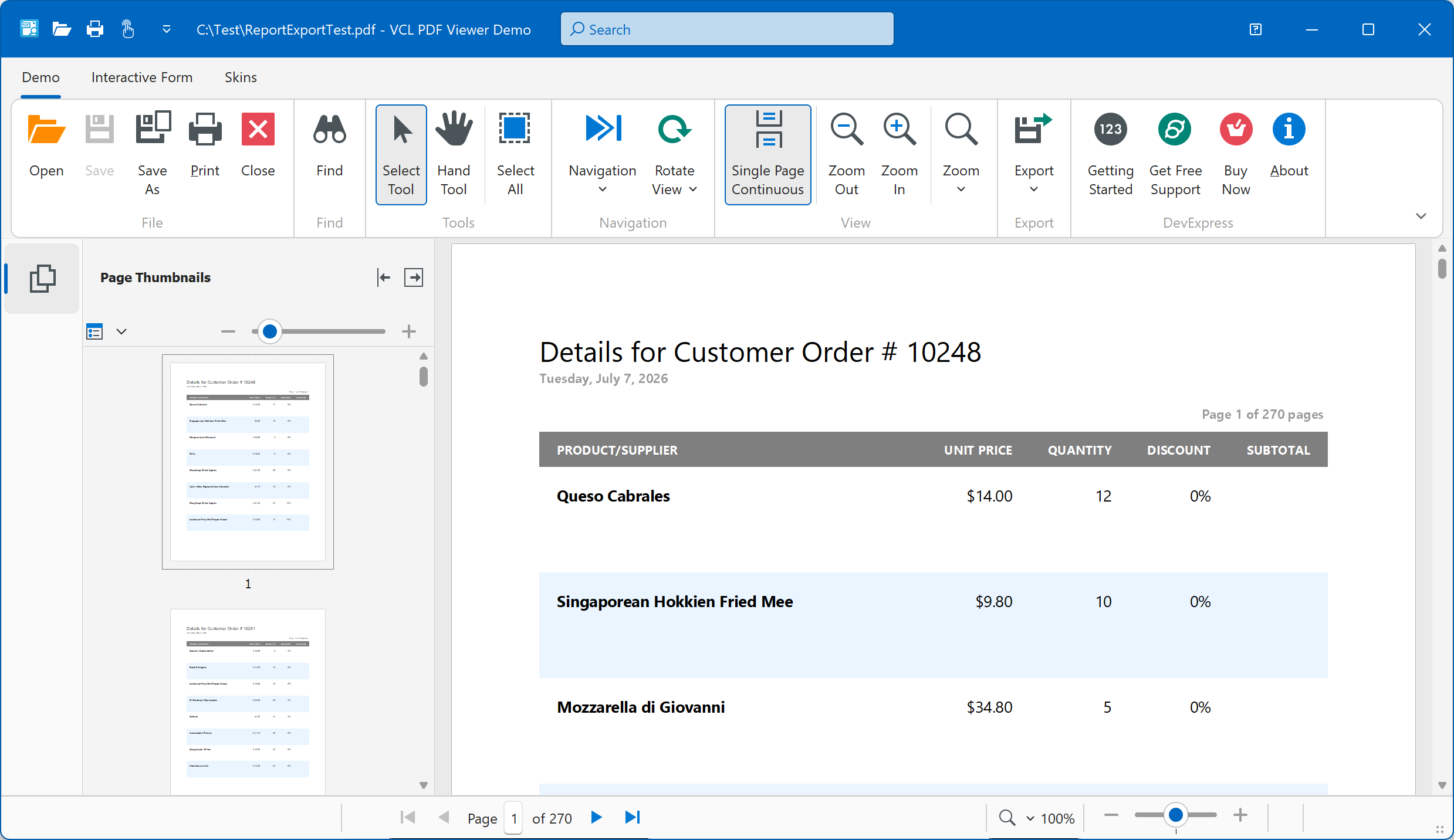
Task: Expand the Page Thumbnails pane to full width
Action: (414, 277)
